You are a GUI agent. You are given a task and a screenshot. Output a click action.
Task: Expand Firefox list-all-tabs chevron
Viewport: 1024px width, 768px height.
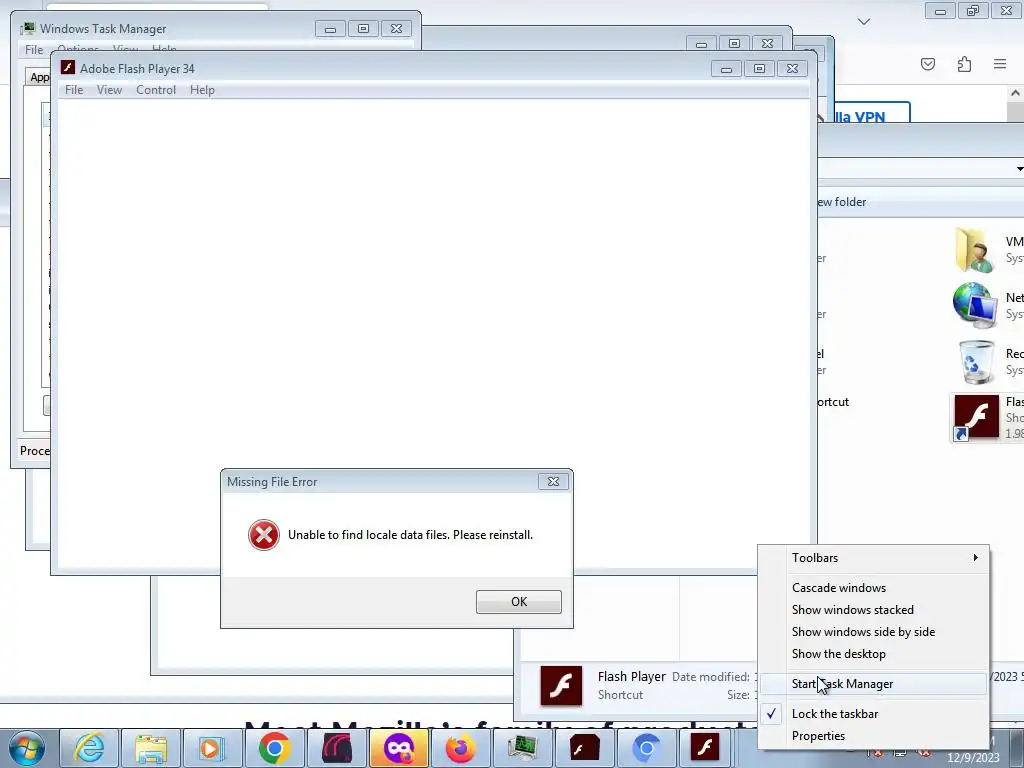pos(864,22)
